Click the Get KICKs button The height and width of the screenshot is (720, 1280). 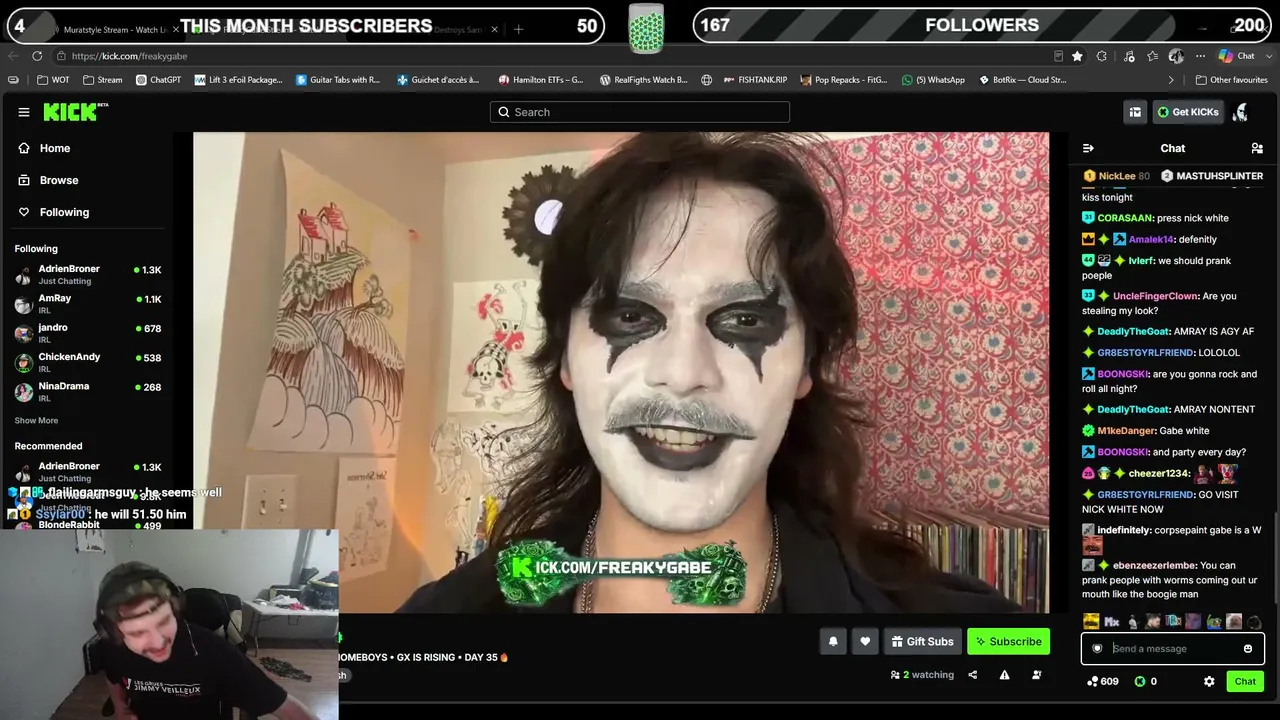[1188, 112]
